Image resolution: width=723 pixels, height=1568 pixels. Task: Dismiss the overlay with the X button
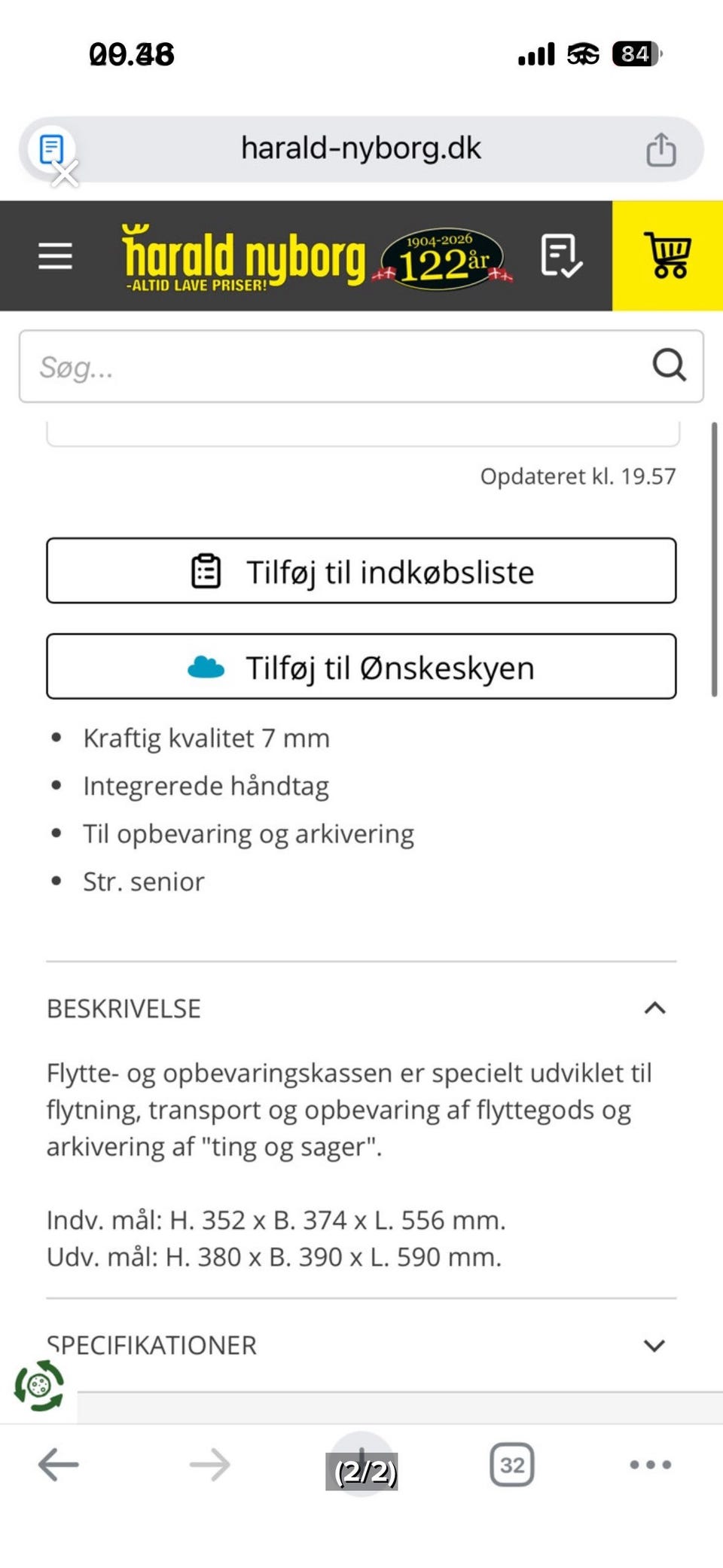tap(64, 174)
